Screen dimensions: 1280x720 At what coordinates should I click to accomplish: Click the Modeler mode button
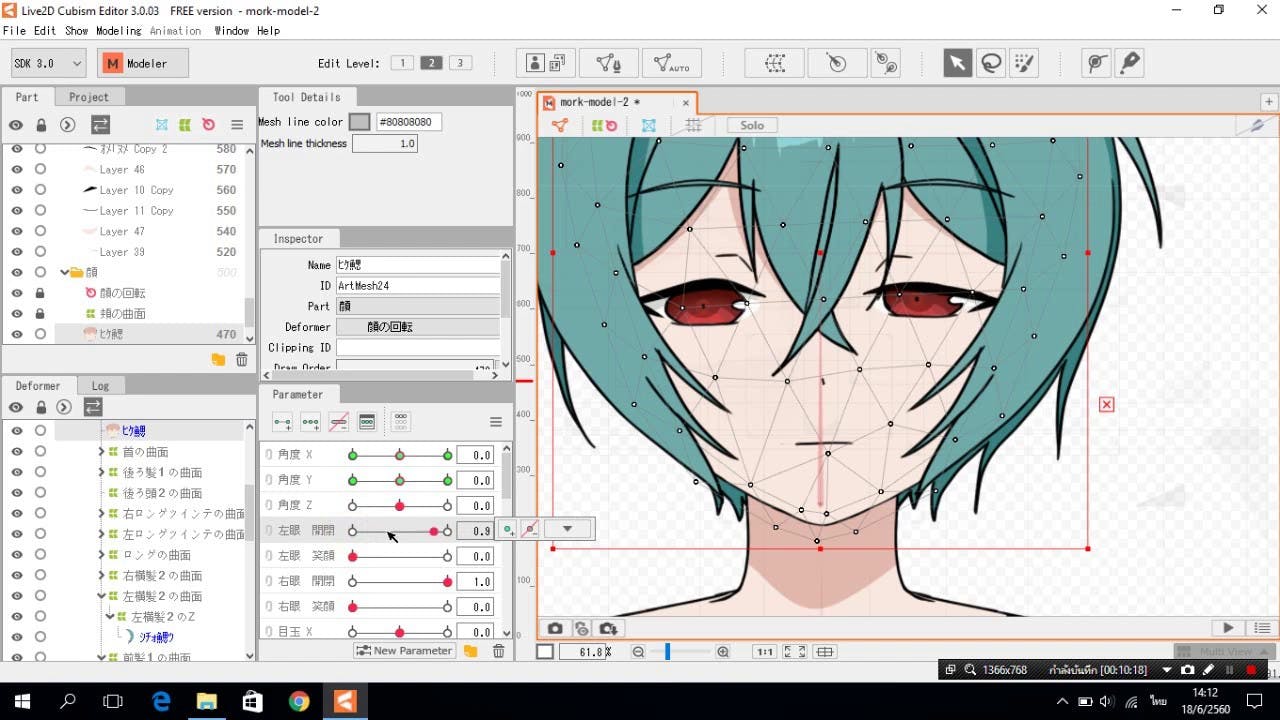[143, 63]
